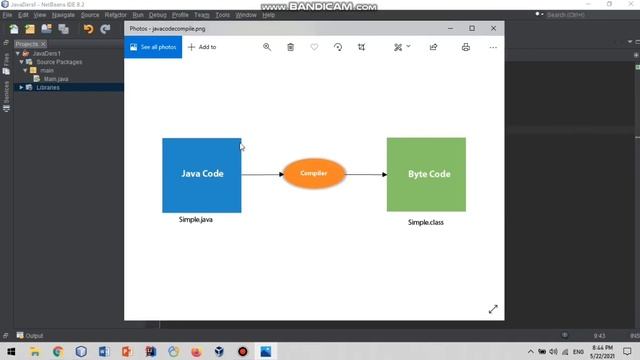Open Windows Start menu

11,351
